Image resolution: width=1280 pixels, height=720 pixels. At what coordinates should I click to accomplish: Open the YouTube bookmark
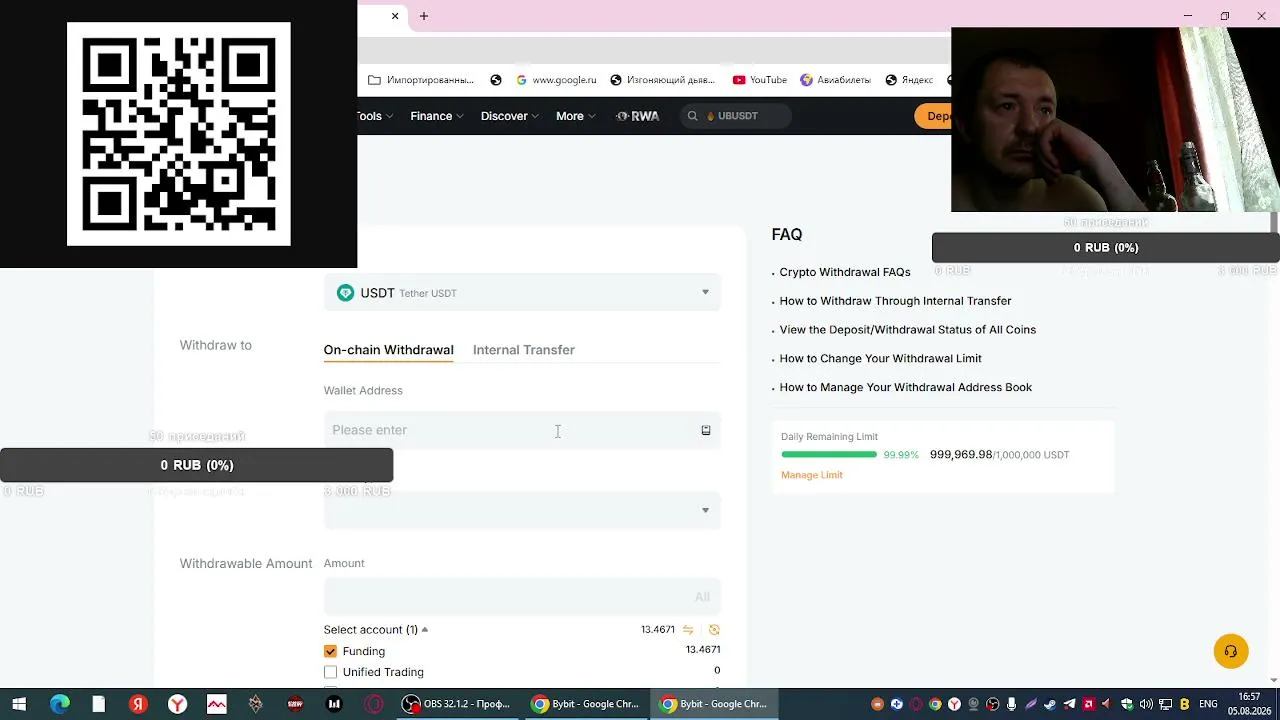coord(760,80)
